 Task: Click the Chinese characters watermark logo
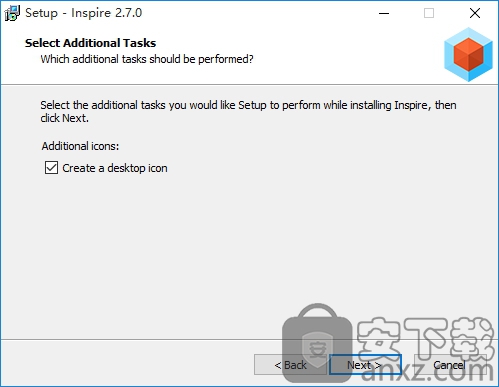tap(425, 338)
